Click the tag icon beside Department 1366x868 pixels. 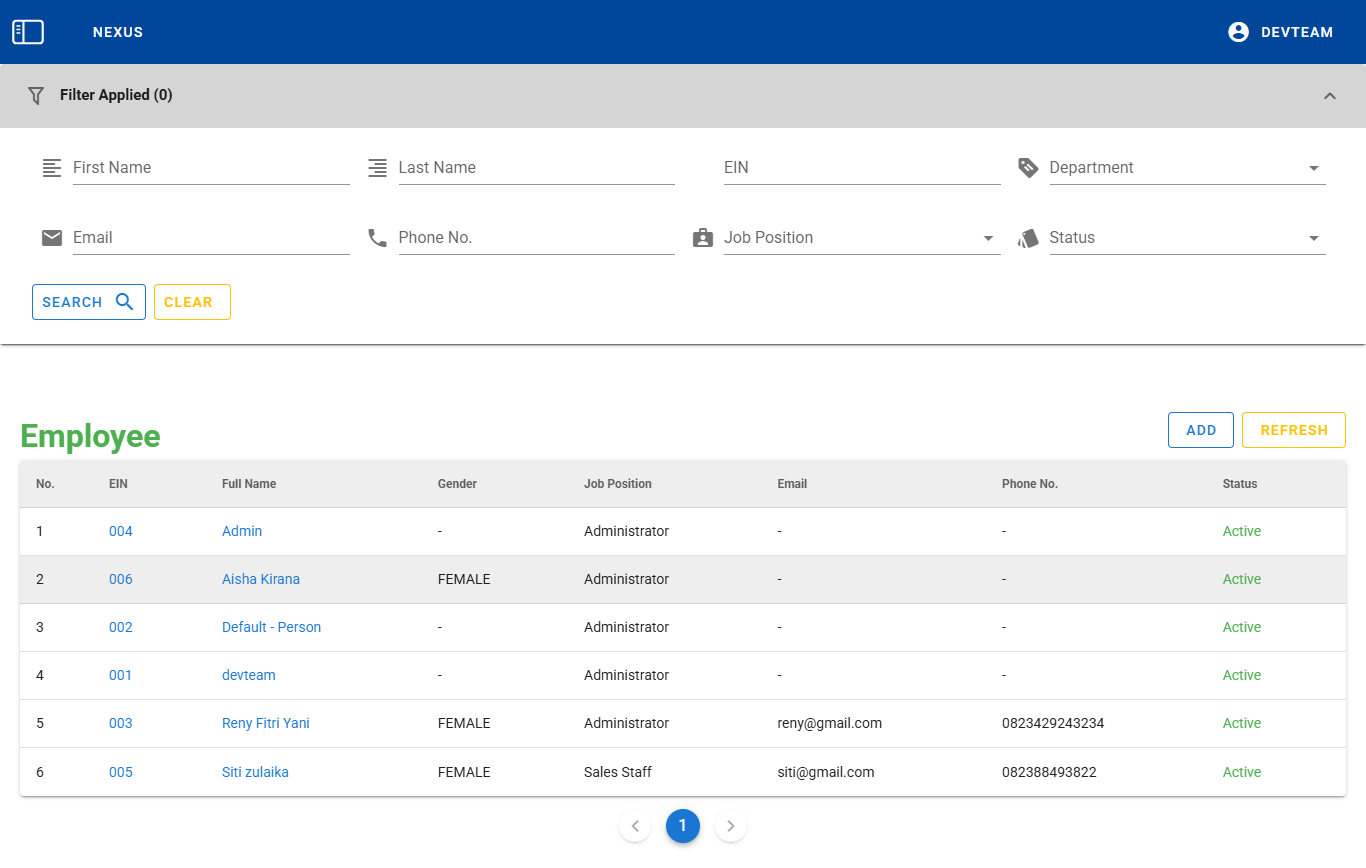(1028, 168)
